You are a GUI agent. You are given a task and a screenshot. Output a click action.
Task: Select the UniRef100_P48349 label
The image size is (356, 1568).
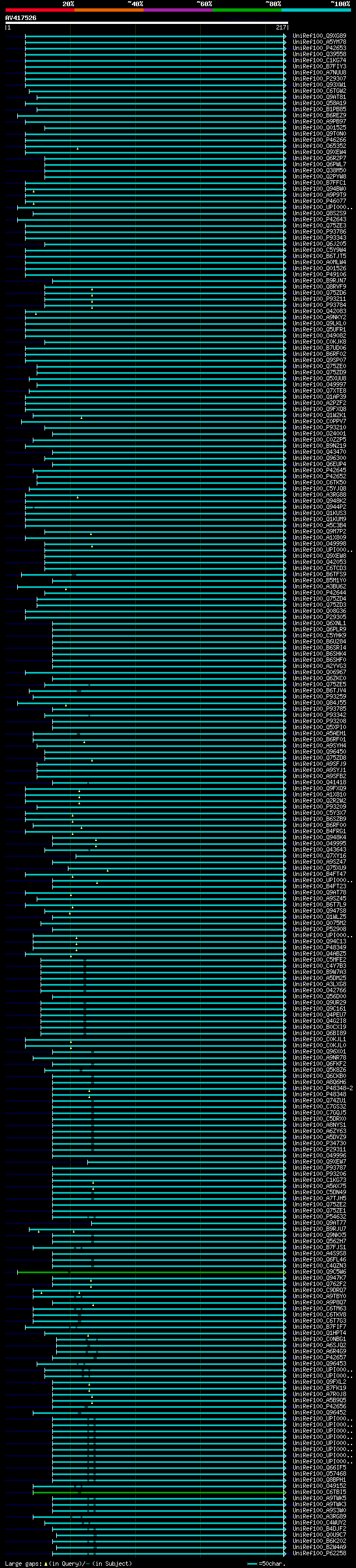pyautogui.click(x=319, y=948)
